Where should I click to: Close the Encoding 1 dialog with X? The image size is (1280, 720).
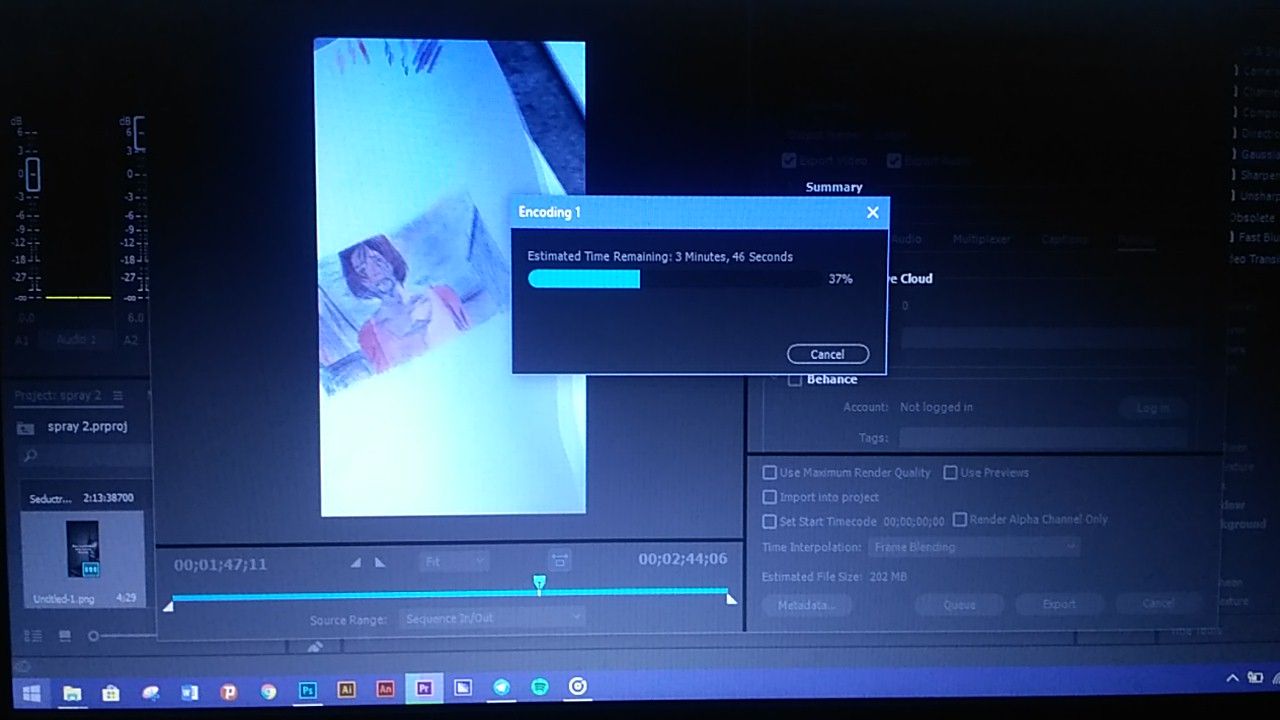[872, 212]
